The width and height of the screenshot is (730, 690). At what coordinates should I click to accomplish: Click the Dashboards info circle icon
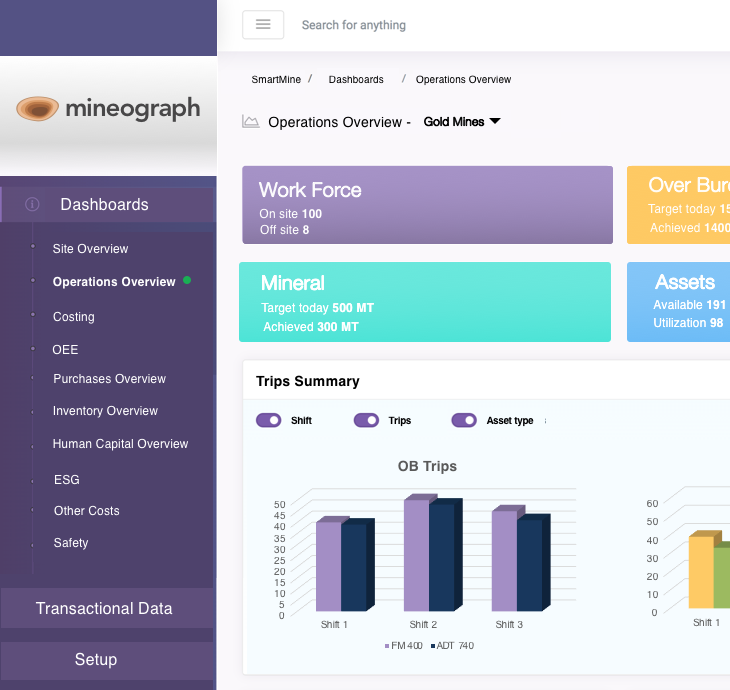[32, 204]
